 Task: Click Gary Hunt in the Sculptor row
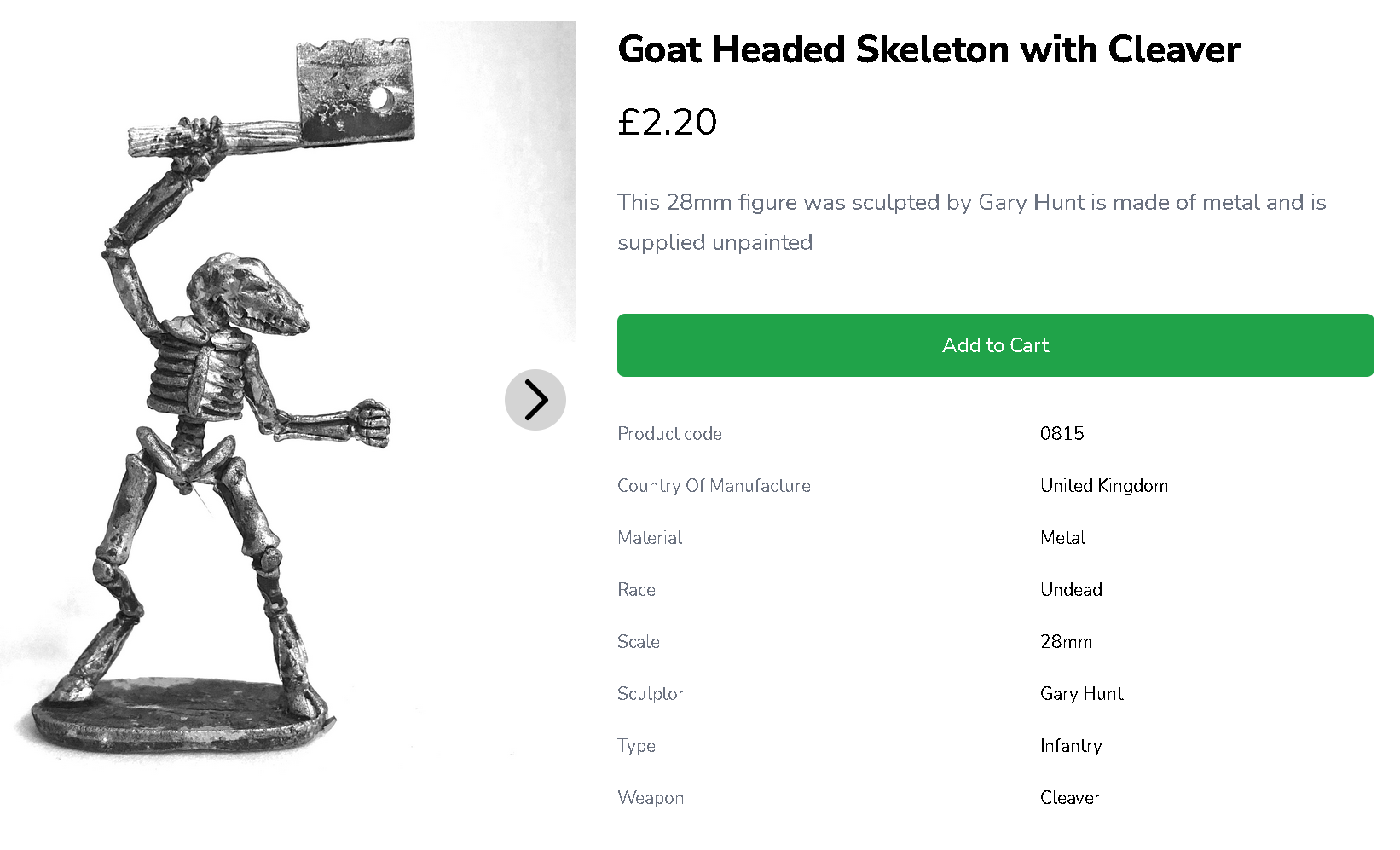[1081, 694]
